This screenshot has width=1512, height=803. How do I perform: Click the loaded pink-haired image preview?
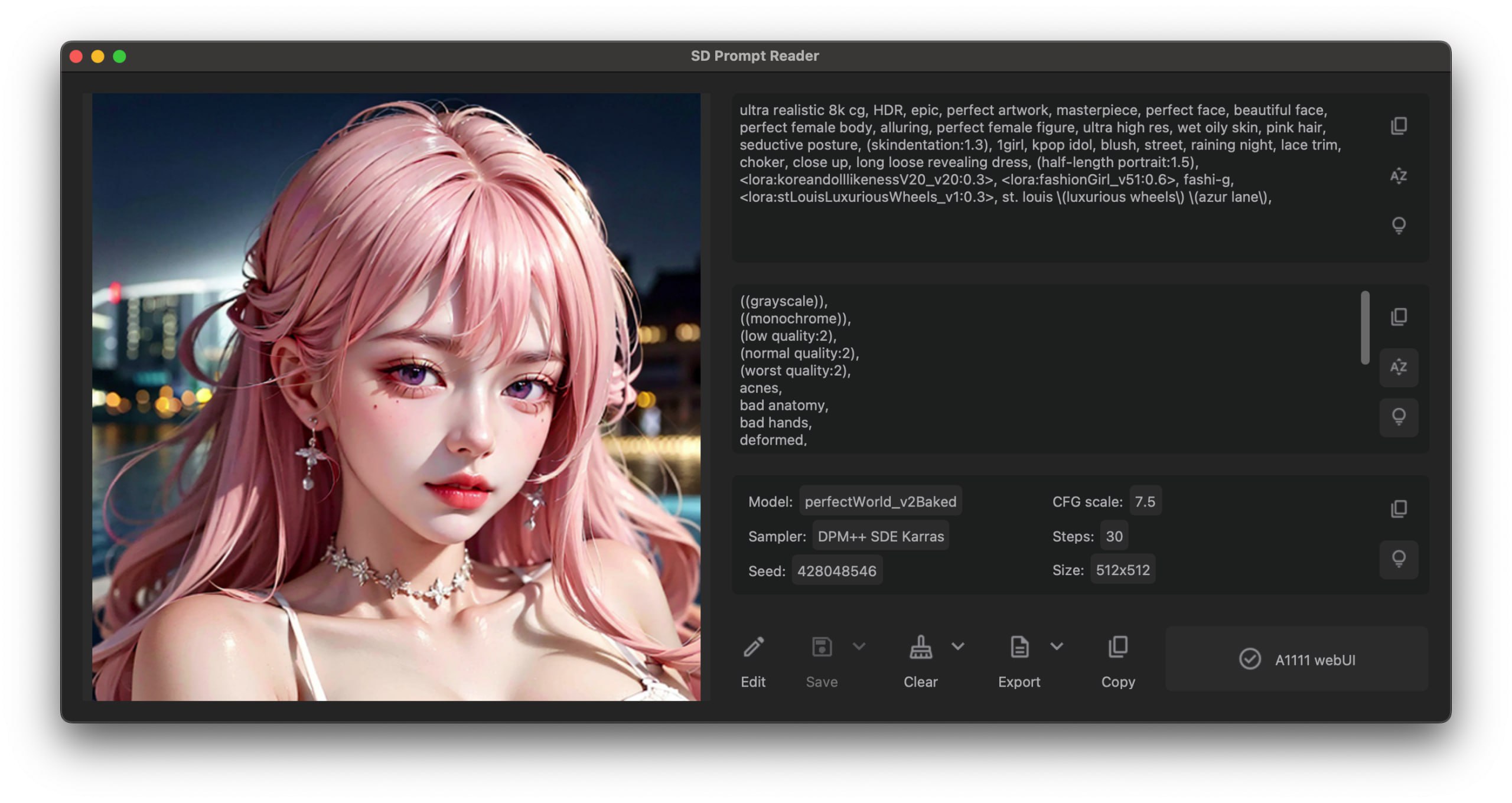(396, 397)
